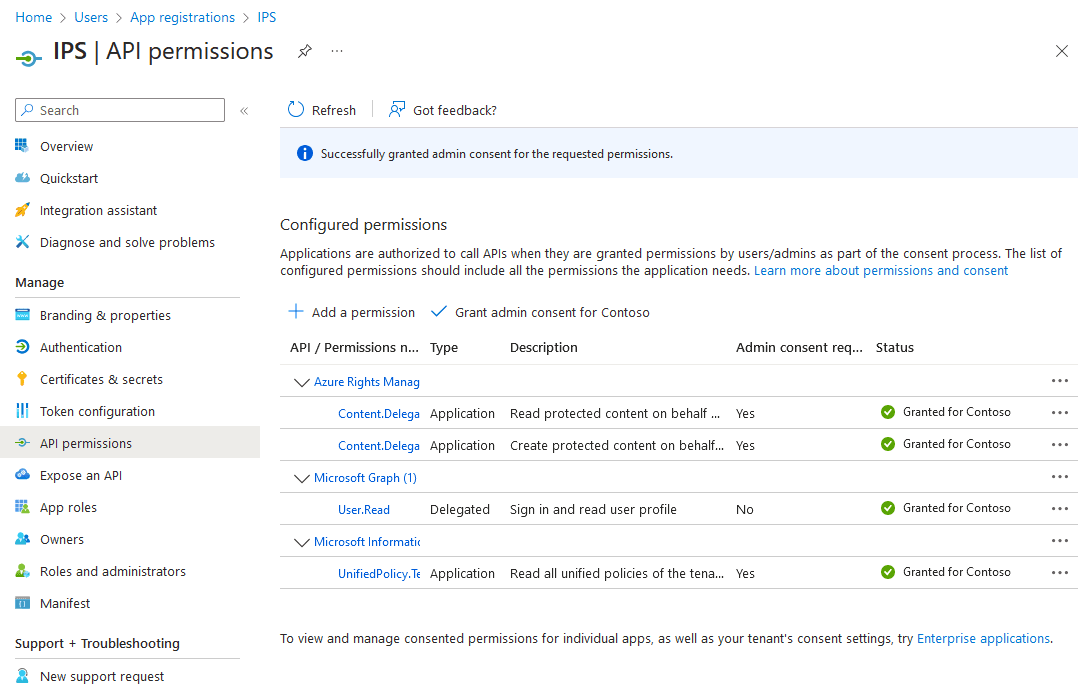
Task: Open Overview from the sidebar
Action: tap(67, 146)
